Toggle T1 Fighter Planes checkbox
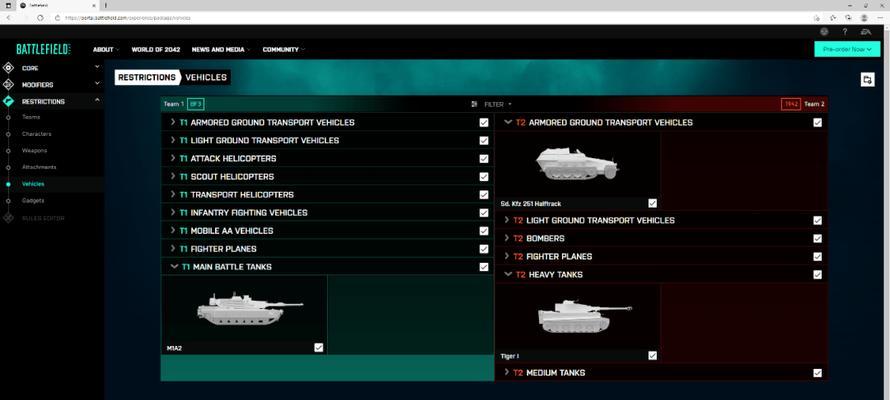 [x=484, y=249]
